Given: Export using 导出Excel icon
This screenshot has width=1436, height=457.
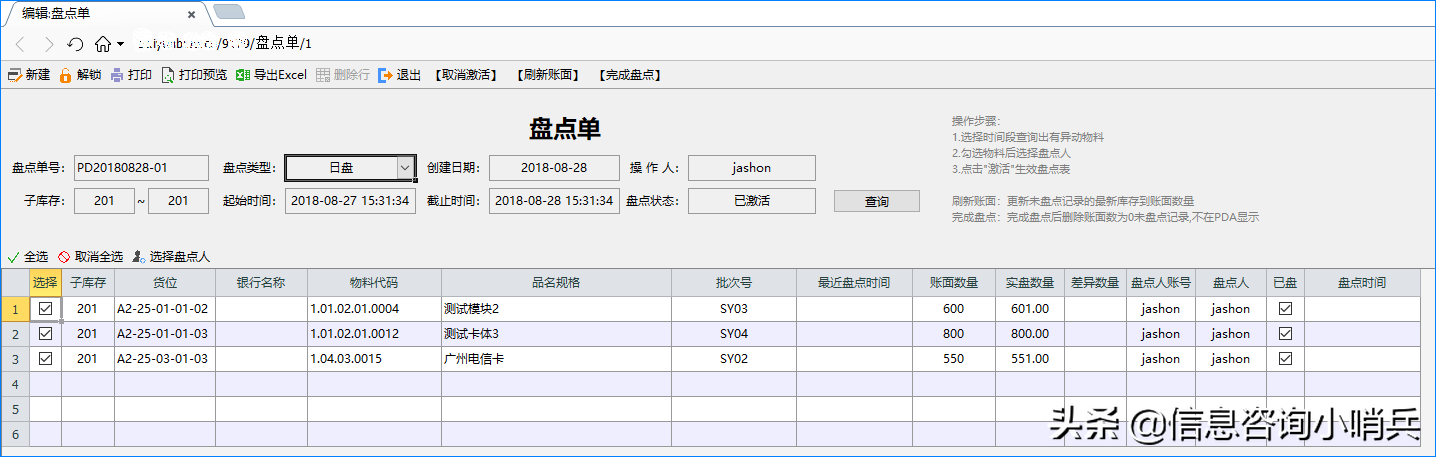Looking at the screenshot, I should pyautogui.click(x=243, y=75).
